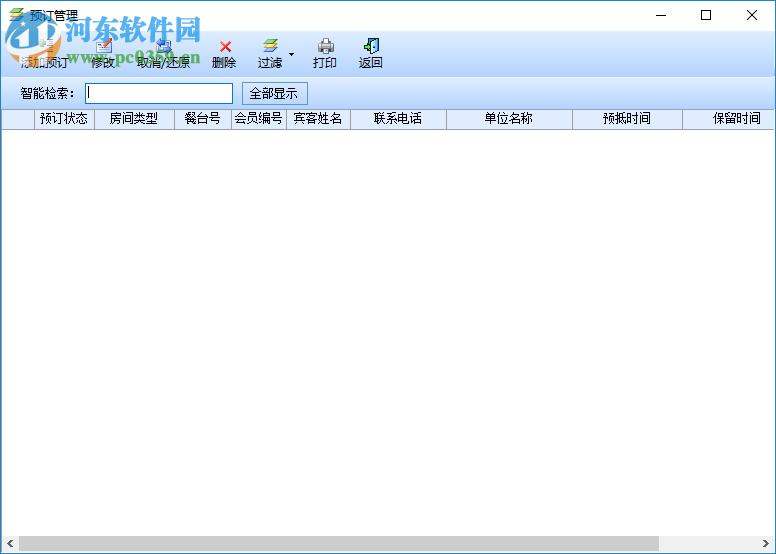Focus the 智能检索 search field
The image size is (776, 554).
[159, 94]
